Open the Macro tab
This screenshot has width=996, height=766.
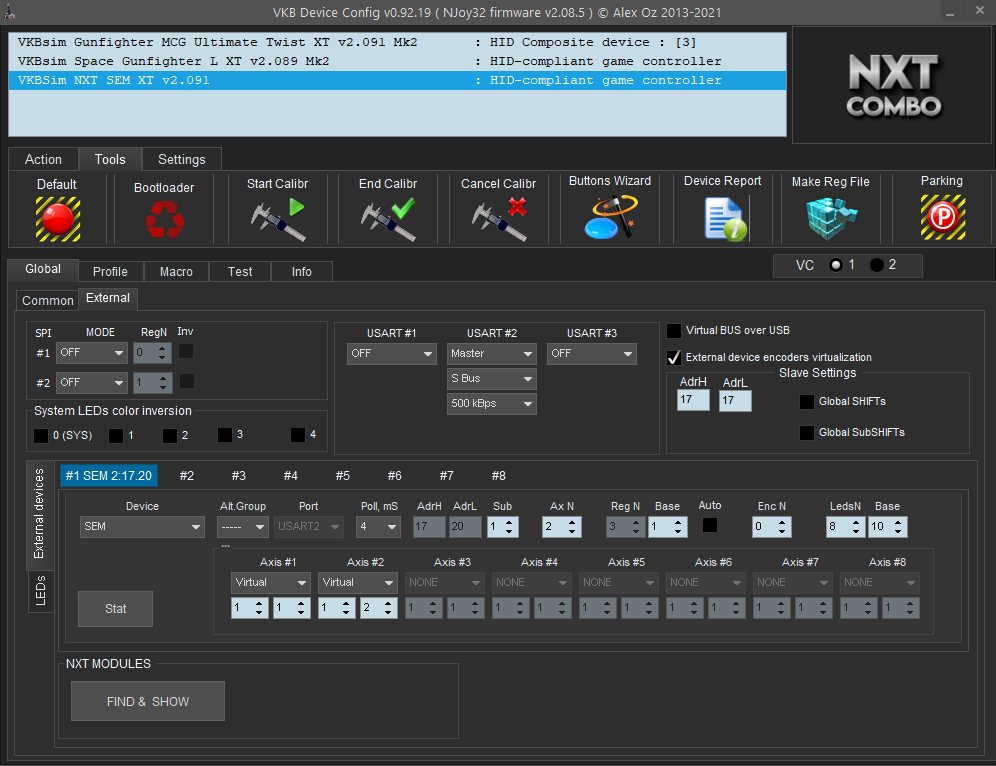[176, 272]
